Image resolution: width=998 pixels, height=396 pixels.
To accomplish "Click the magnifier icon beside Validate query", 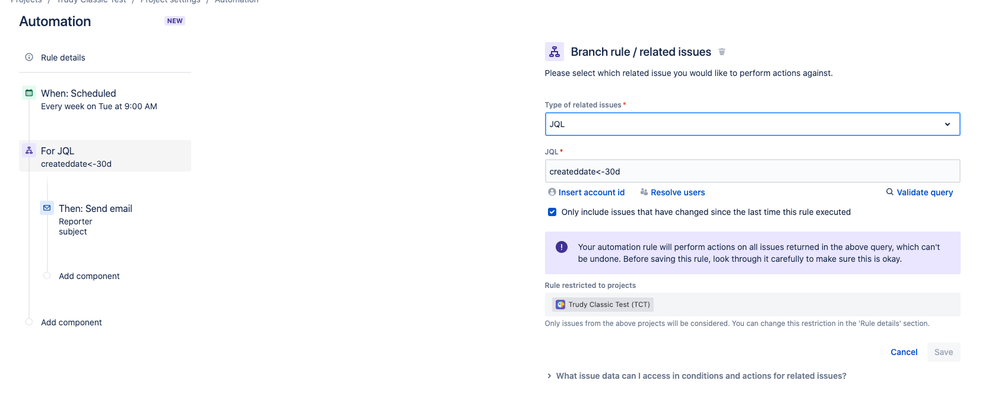I will (x=890, y=192).
